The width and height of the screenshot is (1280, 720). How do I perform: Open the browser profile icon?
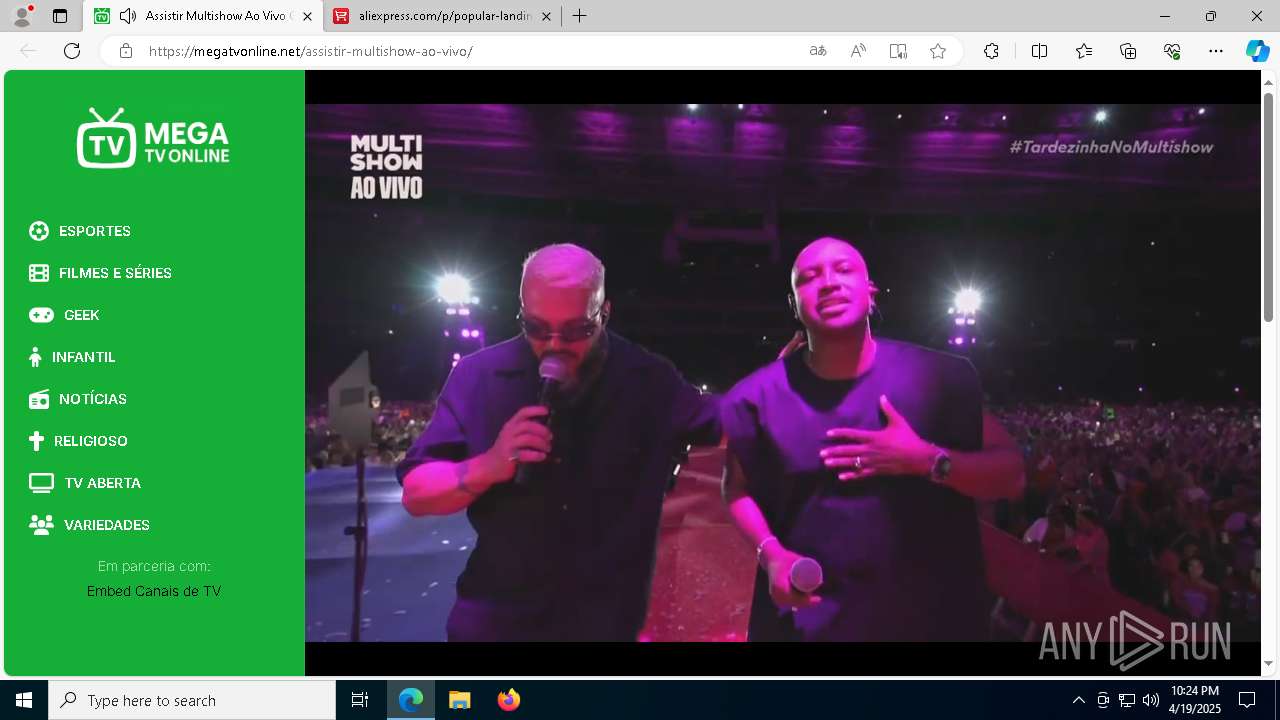point(22,16)
